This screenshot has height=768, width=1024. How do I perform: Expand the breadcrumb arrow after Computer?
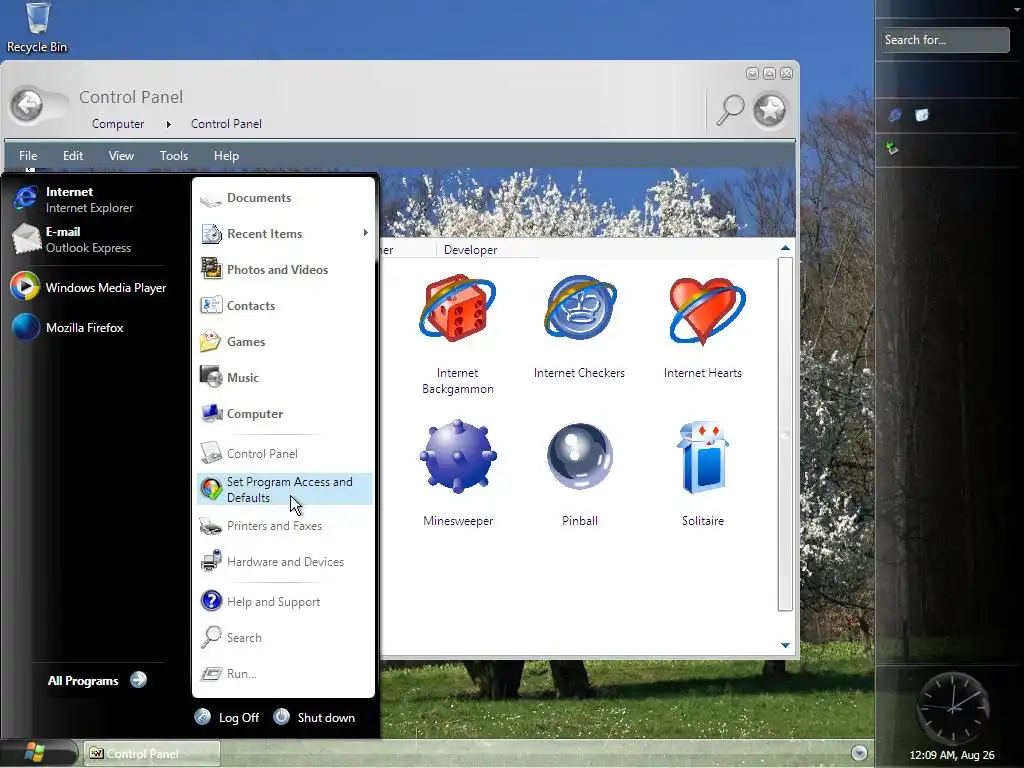click(168, 124)
